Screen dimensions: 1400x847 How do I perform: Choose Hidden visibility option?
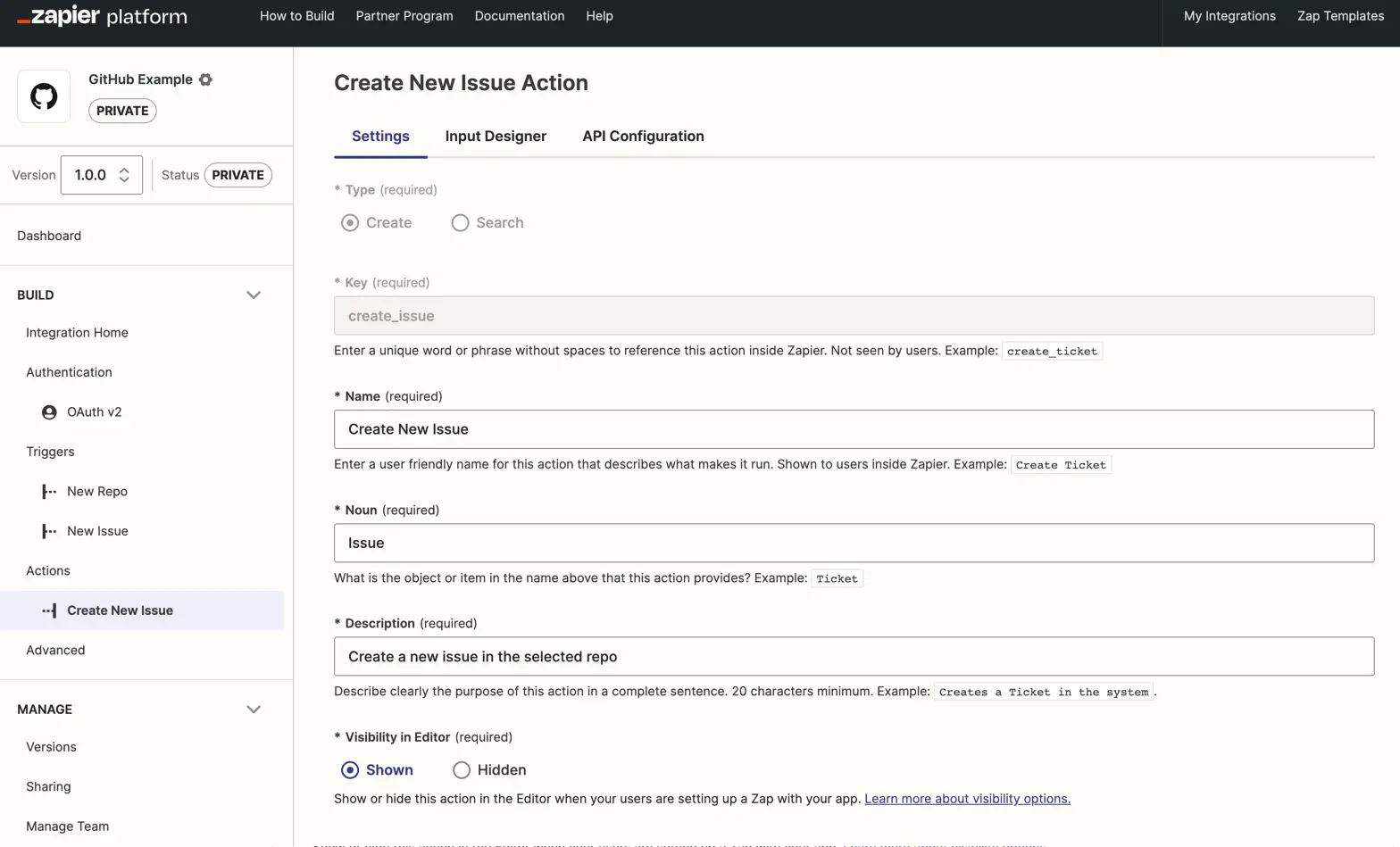coord(461,770)
